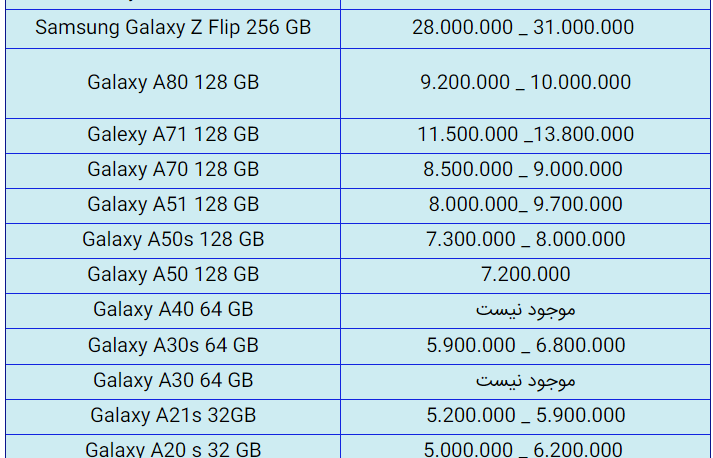The width and height of the screenshot is (713, 458).
Task: Click the 8.000.000_ 9.700.000 price cell
Action: click(x=525, y=205)
